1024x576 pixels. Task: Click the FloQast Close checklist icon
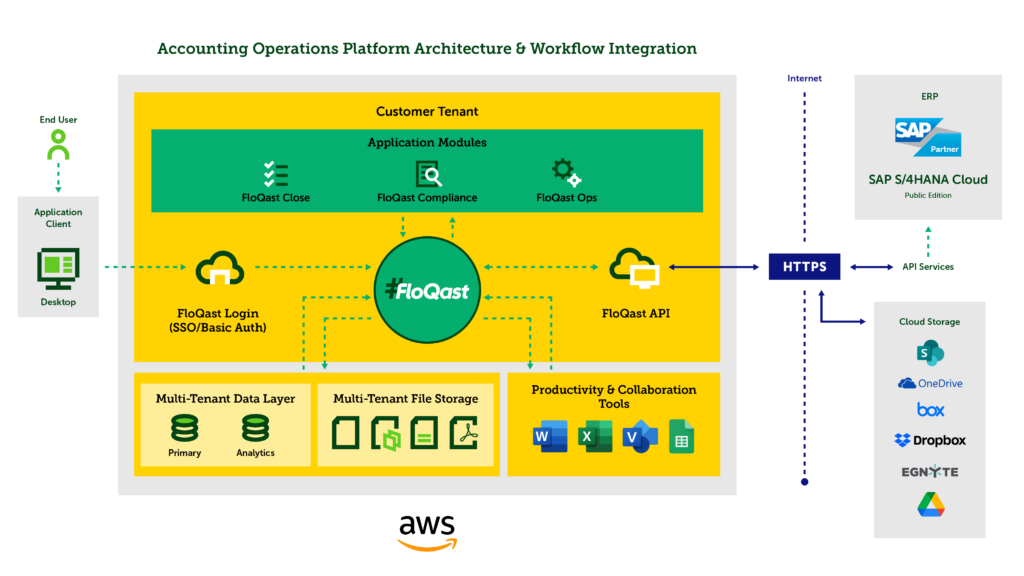click(x=276, y=174)
